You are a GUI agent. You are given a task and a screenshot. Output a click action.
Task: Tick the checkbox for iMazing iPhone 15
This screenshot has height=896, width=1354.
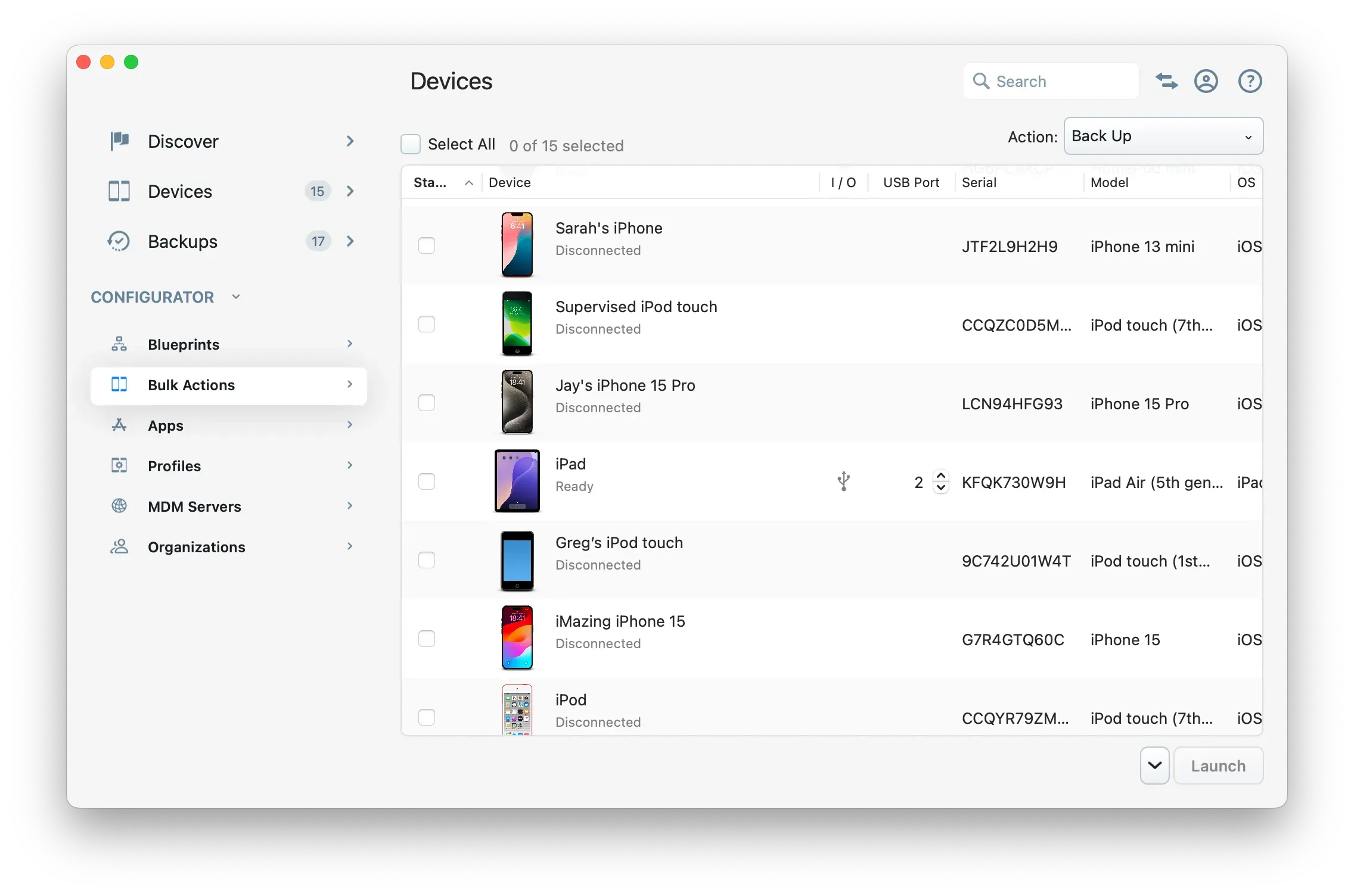(x=427, y=639)
